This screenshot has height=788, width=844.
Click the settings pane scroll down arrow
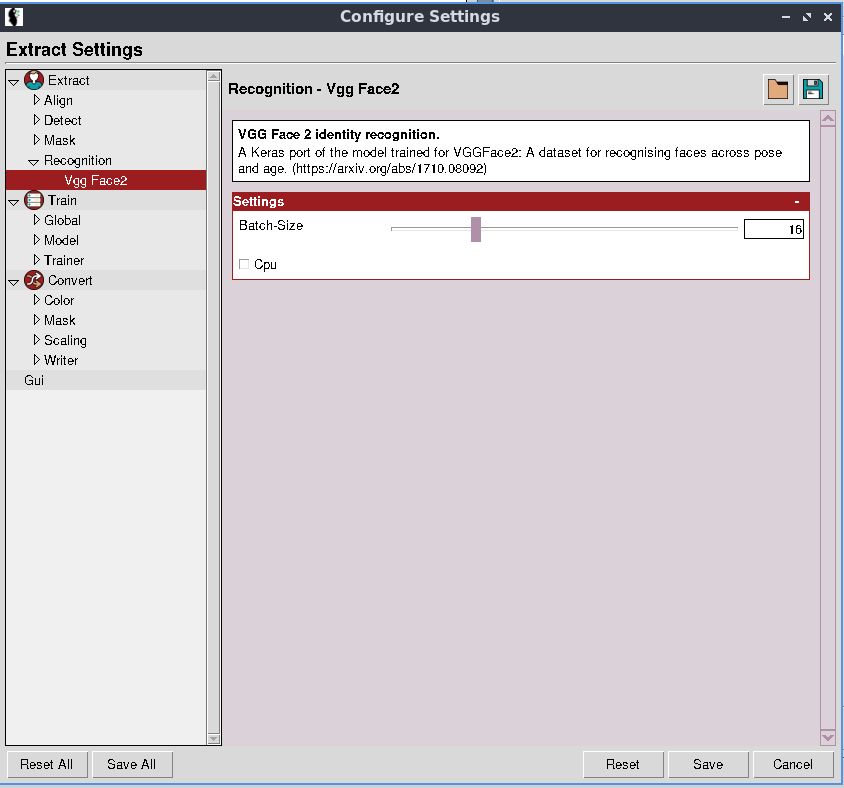(827, 737)
